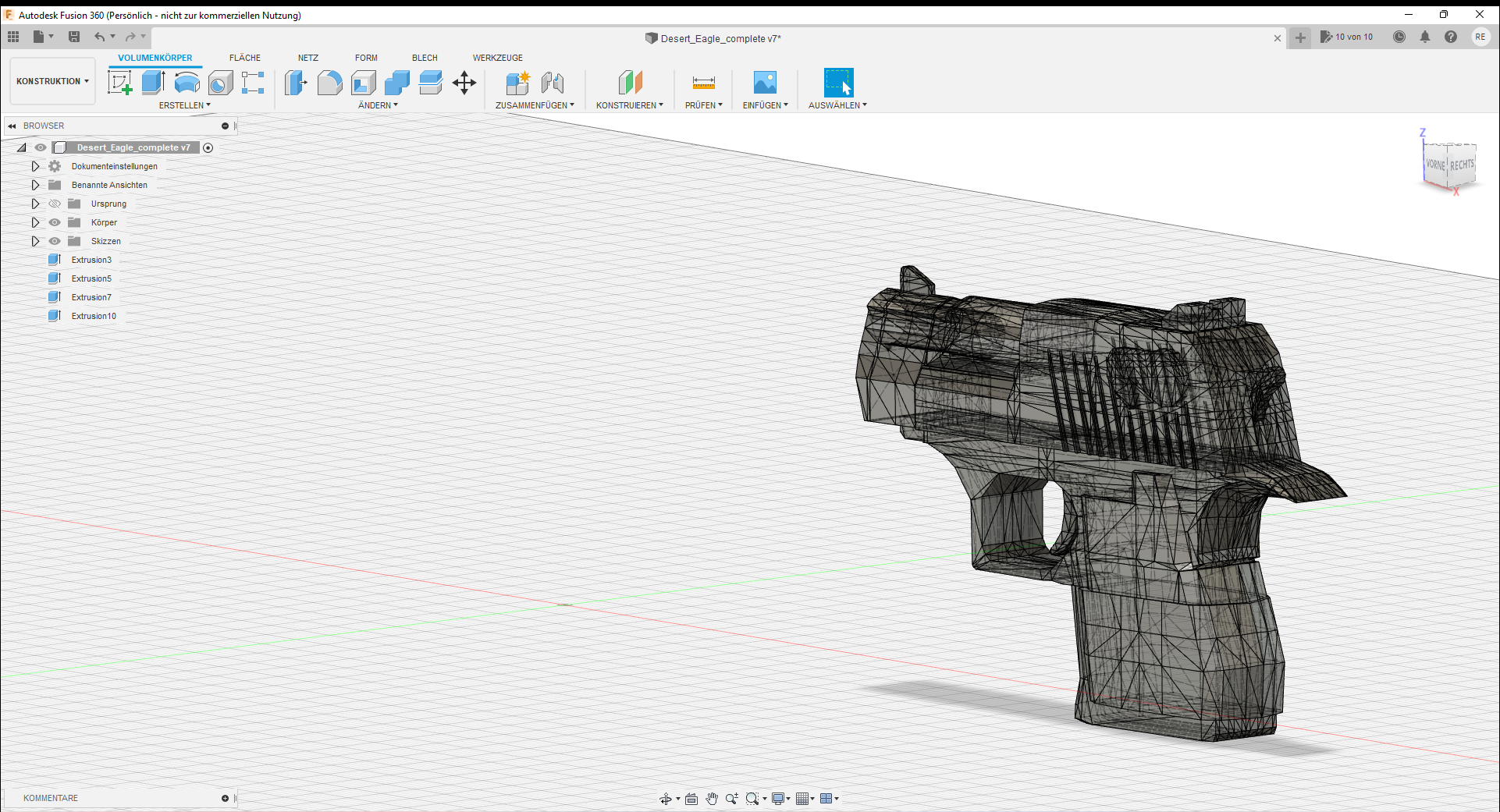Screen dimensions: 1500x812
Task: Create a new sketch
Action: pos(120,82)
